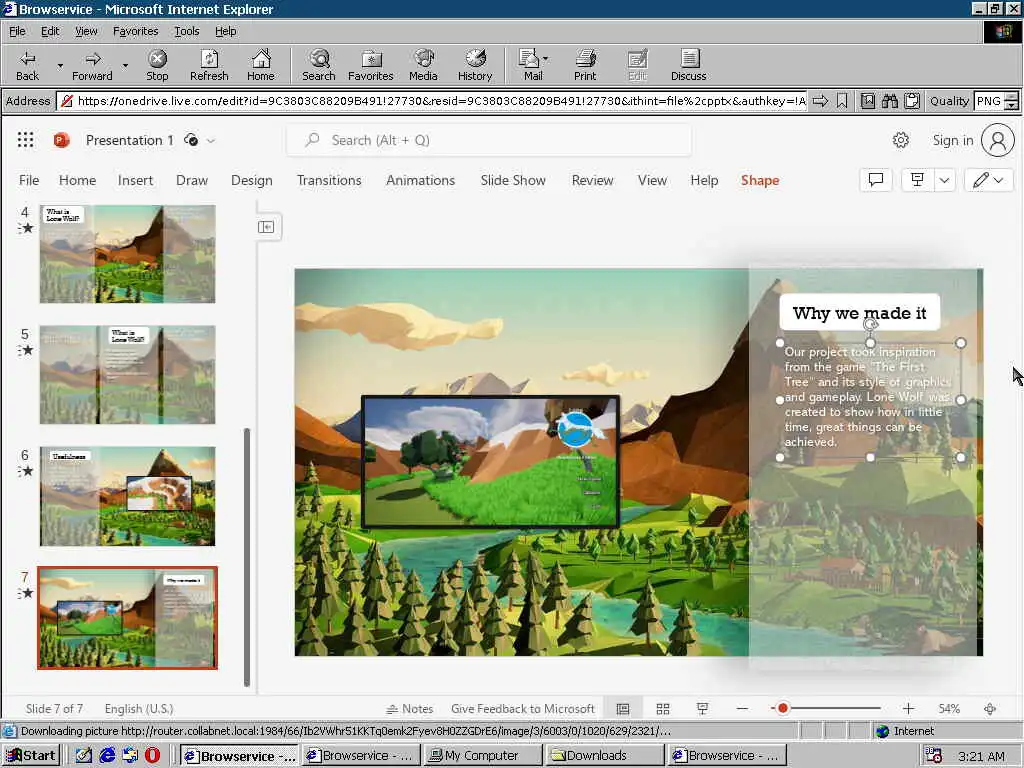Screen dimensions: 1024x768
Task: Toggle the Notes pane button
Action: coord(409,709)
